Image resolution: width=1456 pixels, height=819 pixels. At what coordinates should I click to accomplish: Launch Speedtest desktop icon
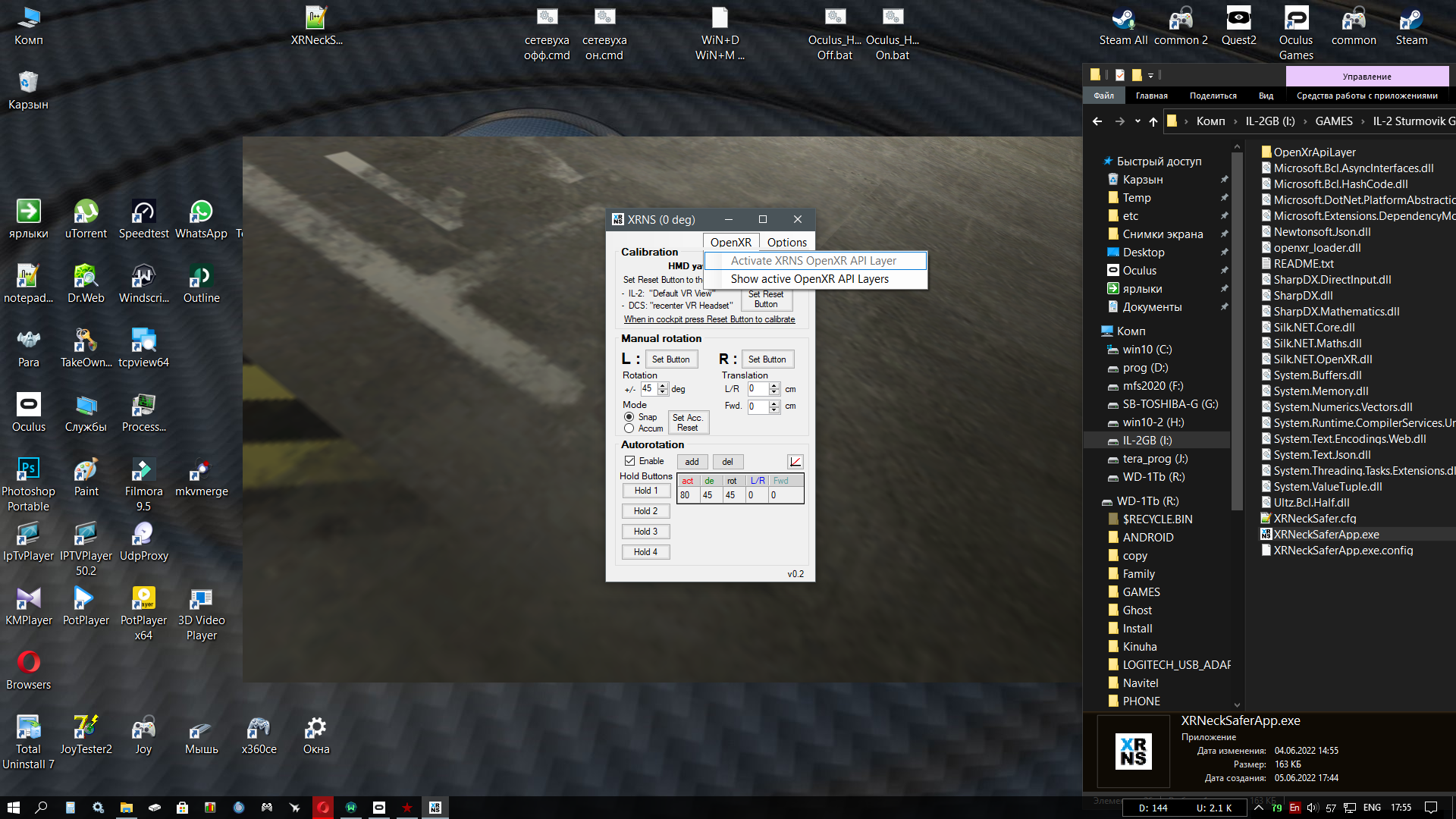point(143,218)
